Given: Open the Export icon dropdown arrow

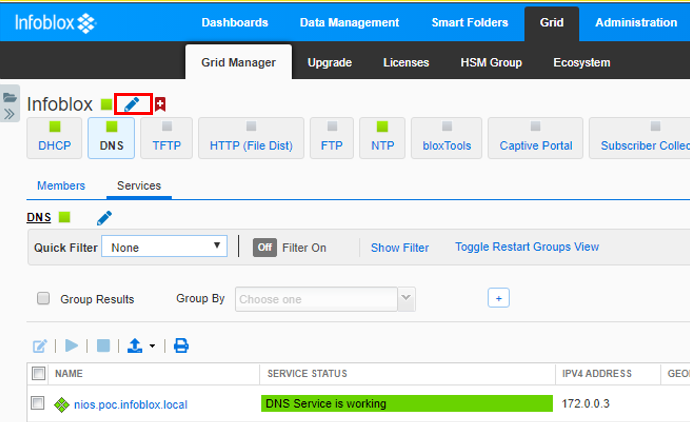Looking at the screenshot, I should [x=152, y=347].
